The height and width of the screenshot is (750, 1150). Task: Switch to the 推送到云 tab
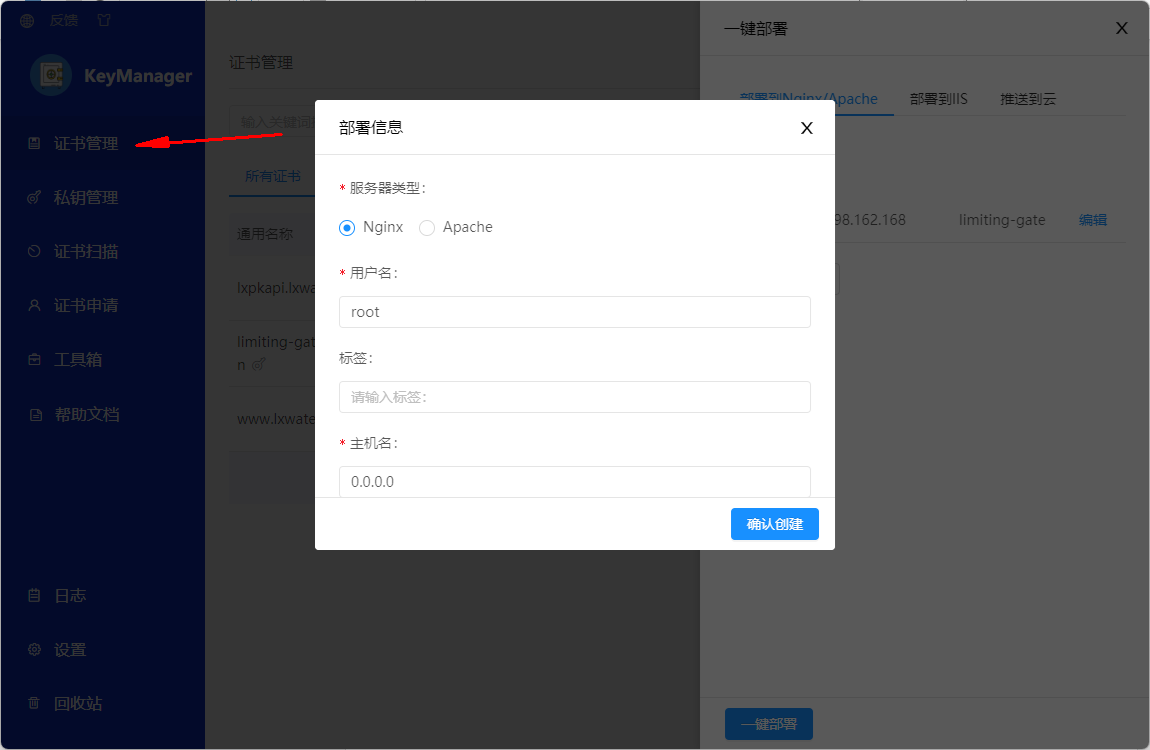pos(1028,99)
